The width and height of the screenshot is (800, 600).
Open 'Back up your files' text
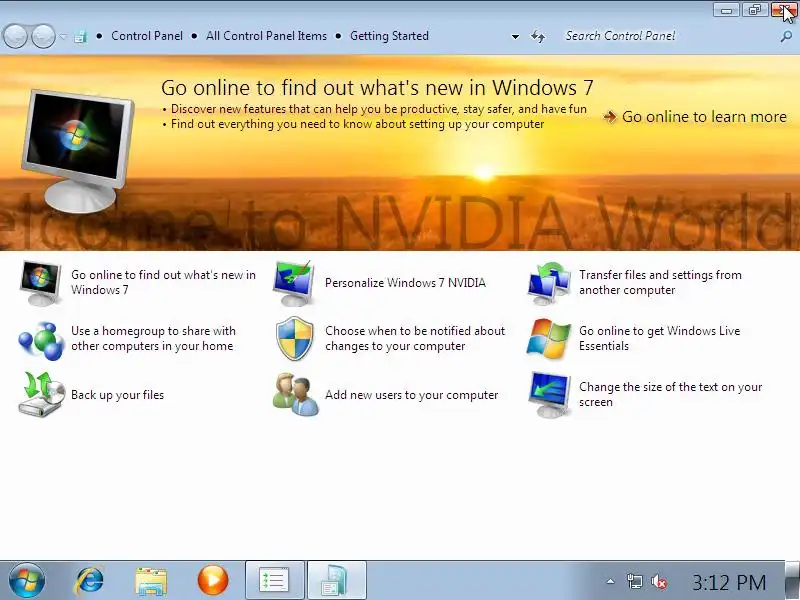tap(117, 395)
